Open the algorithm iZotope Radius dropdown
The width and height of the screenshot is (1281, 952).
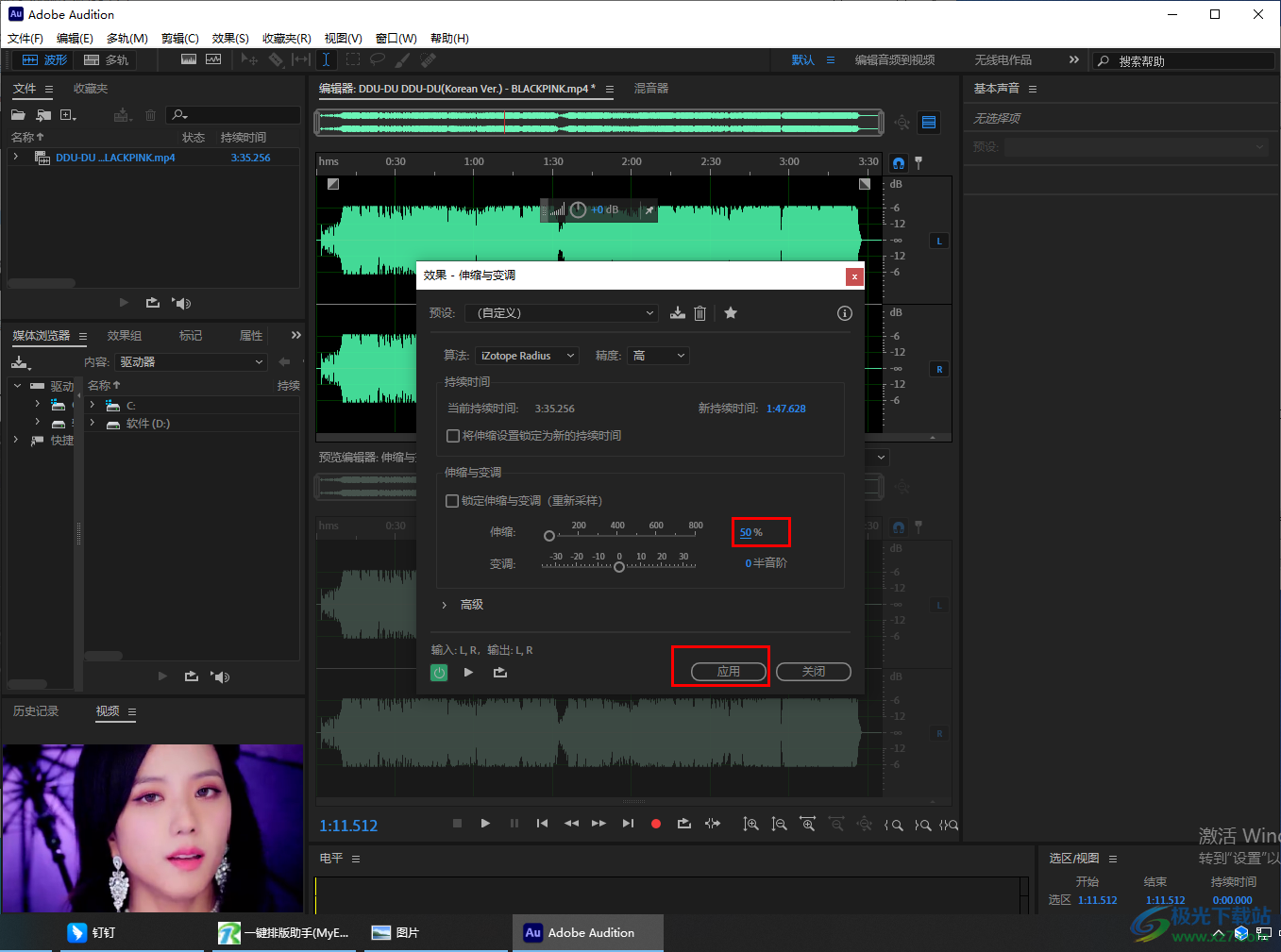click(x=526, y=356)
